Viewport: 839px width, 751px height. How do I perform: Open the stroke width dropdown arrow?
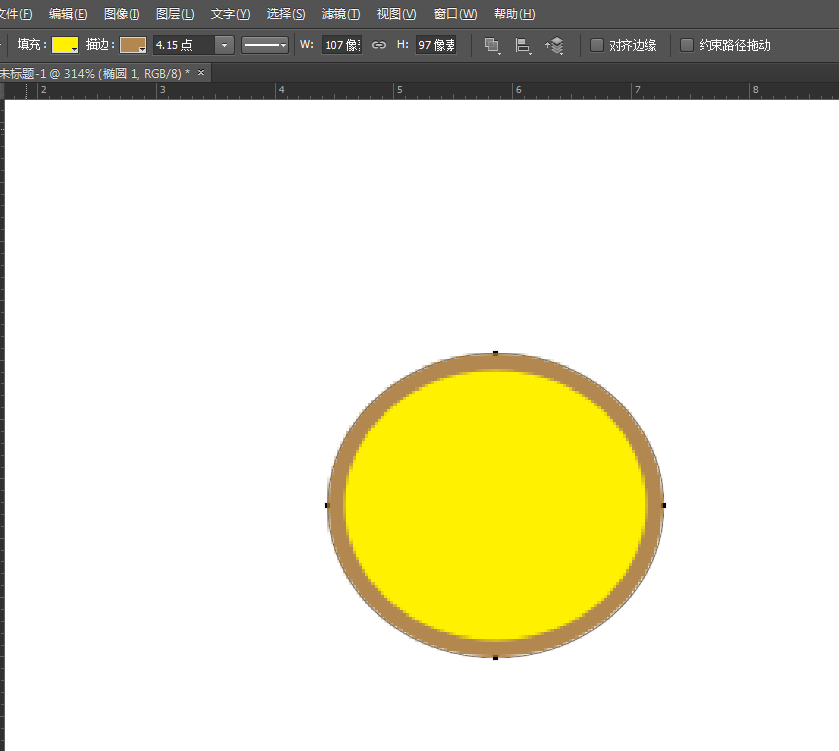[224, 45]
